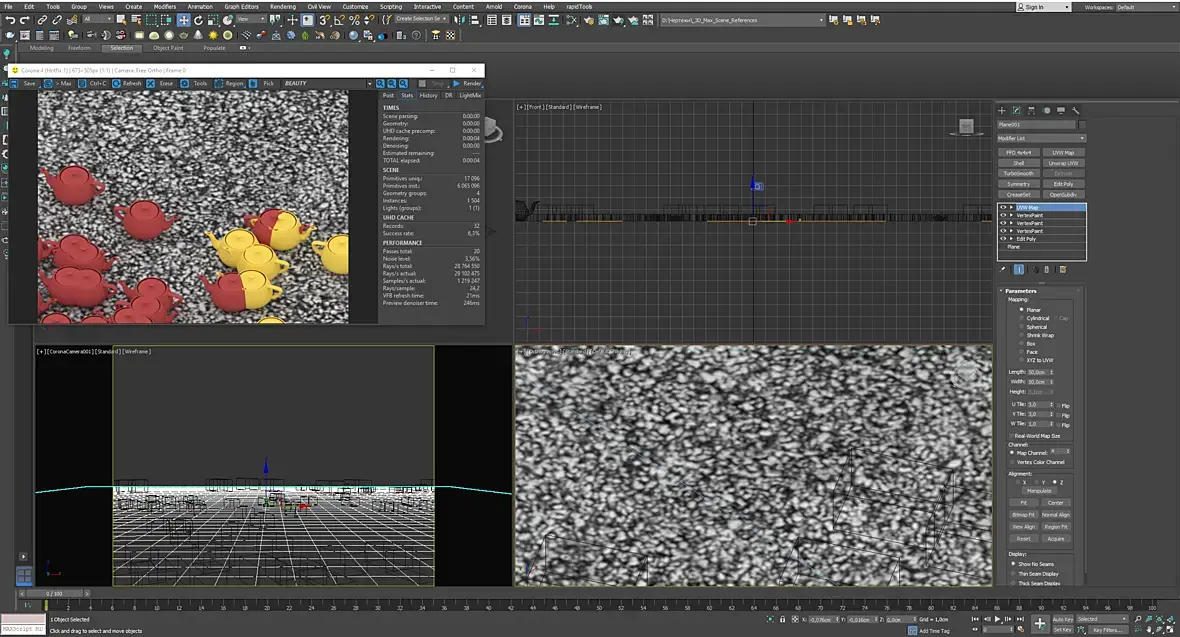Open the Utilities wrench panel icon
This screenshot has height=637, width=1180.
tap(1075, 110)
